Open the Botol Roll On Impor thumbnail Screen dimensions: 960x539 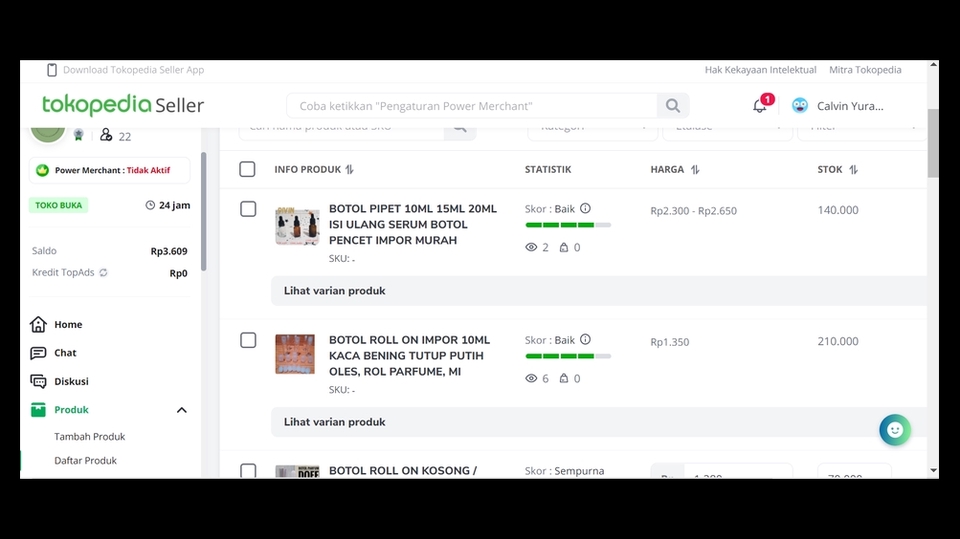tap(295, 354)
